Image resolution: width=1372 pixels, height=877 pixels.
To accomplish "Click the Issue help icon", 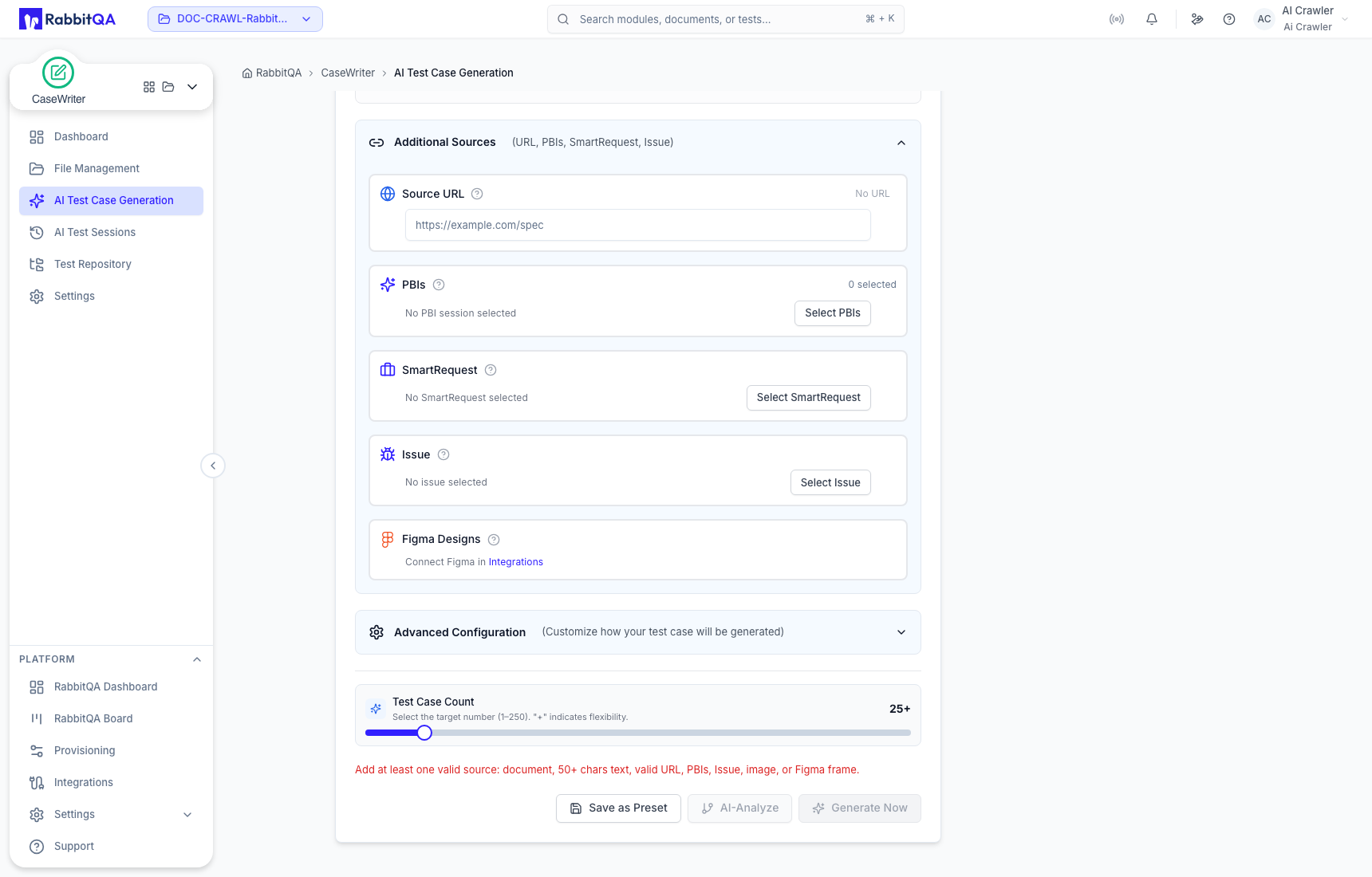I will click(444, 454).
